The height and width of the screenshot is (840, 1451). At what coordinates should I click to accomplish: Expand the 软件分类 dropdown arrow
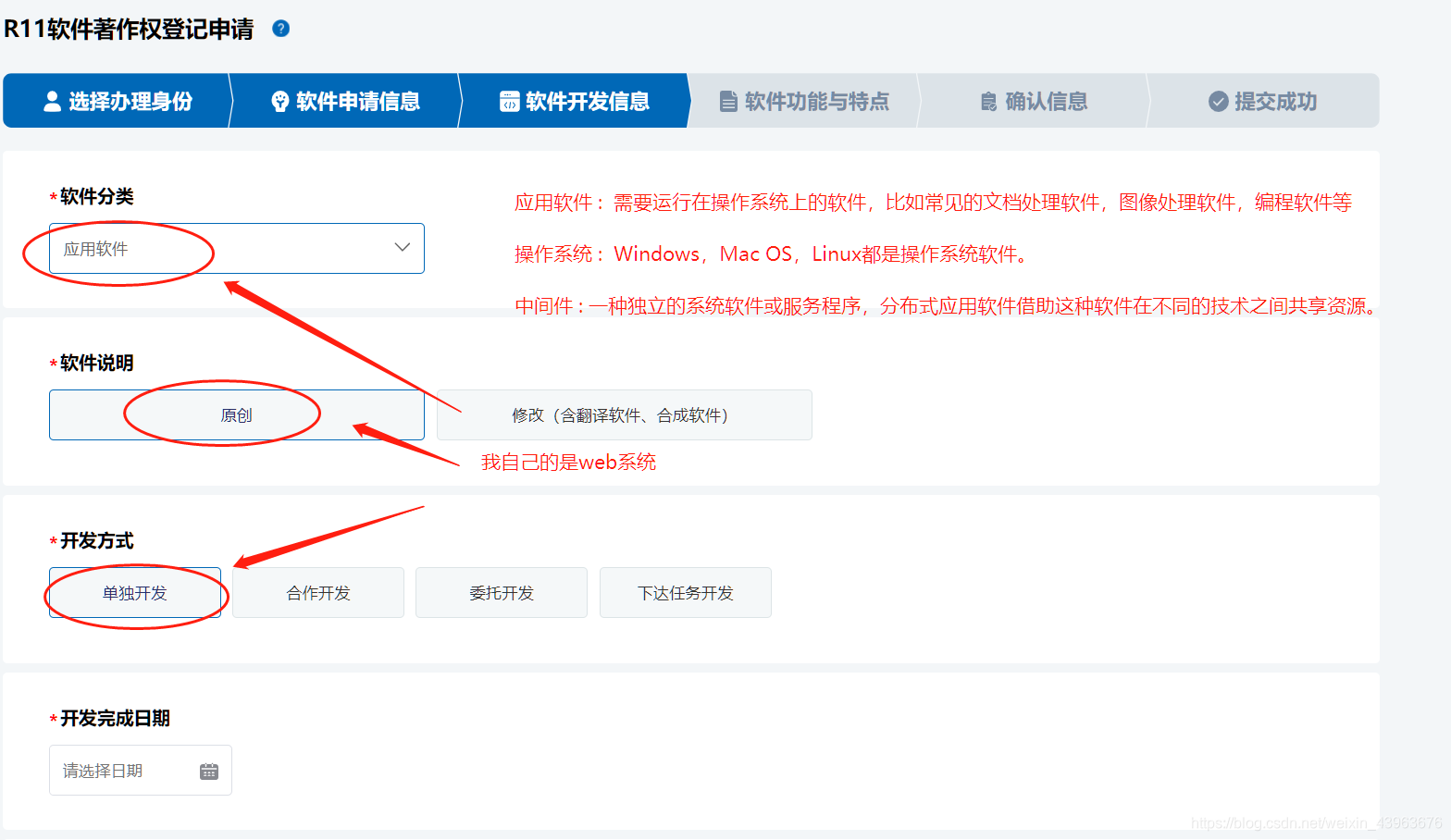[x=403, y=248]
